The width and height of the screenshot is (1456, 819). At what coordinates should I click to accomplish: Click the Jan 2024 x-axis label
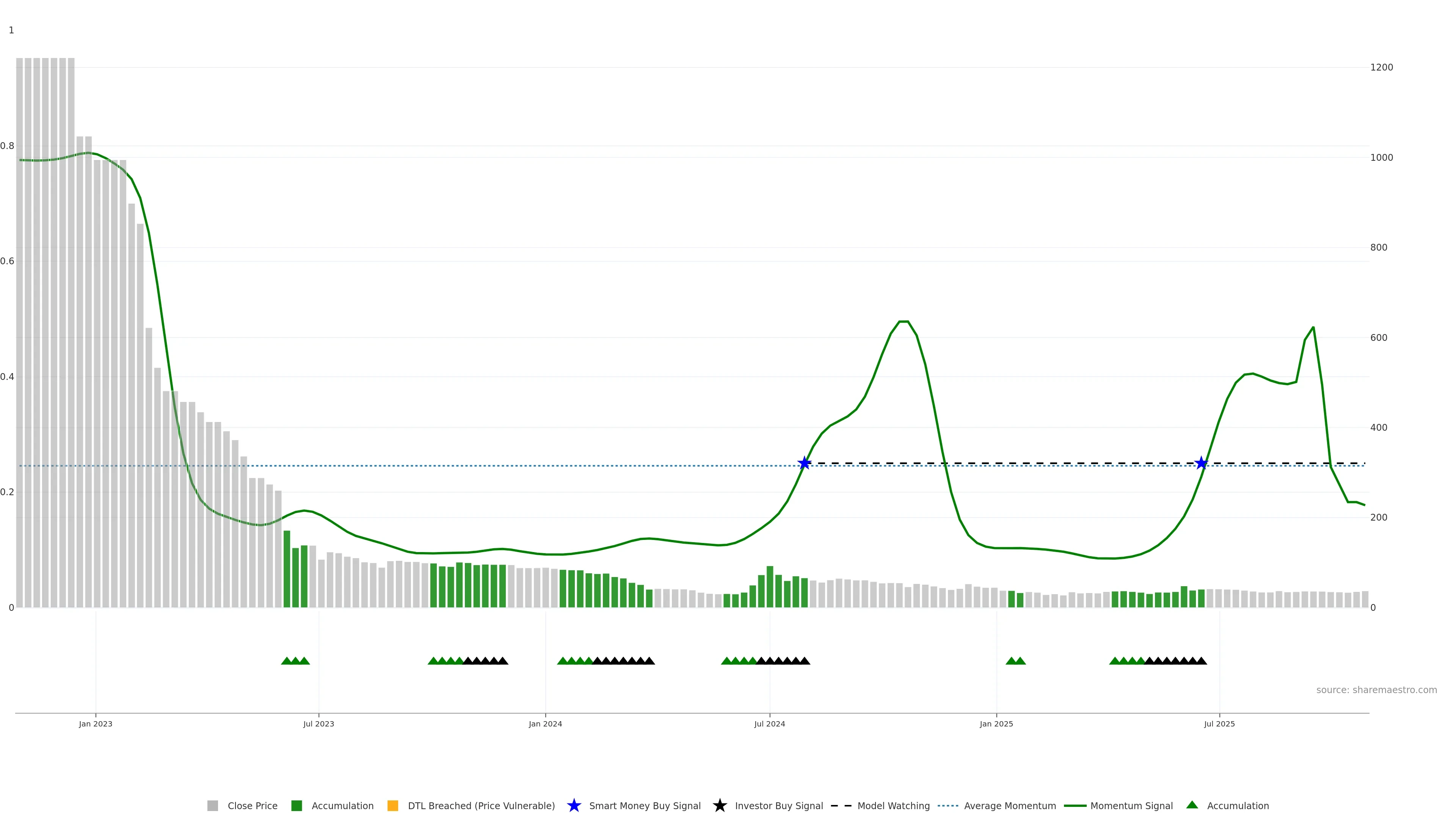tap(545, 723)
